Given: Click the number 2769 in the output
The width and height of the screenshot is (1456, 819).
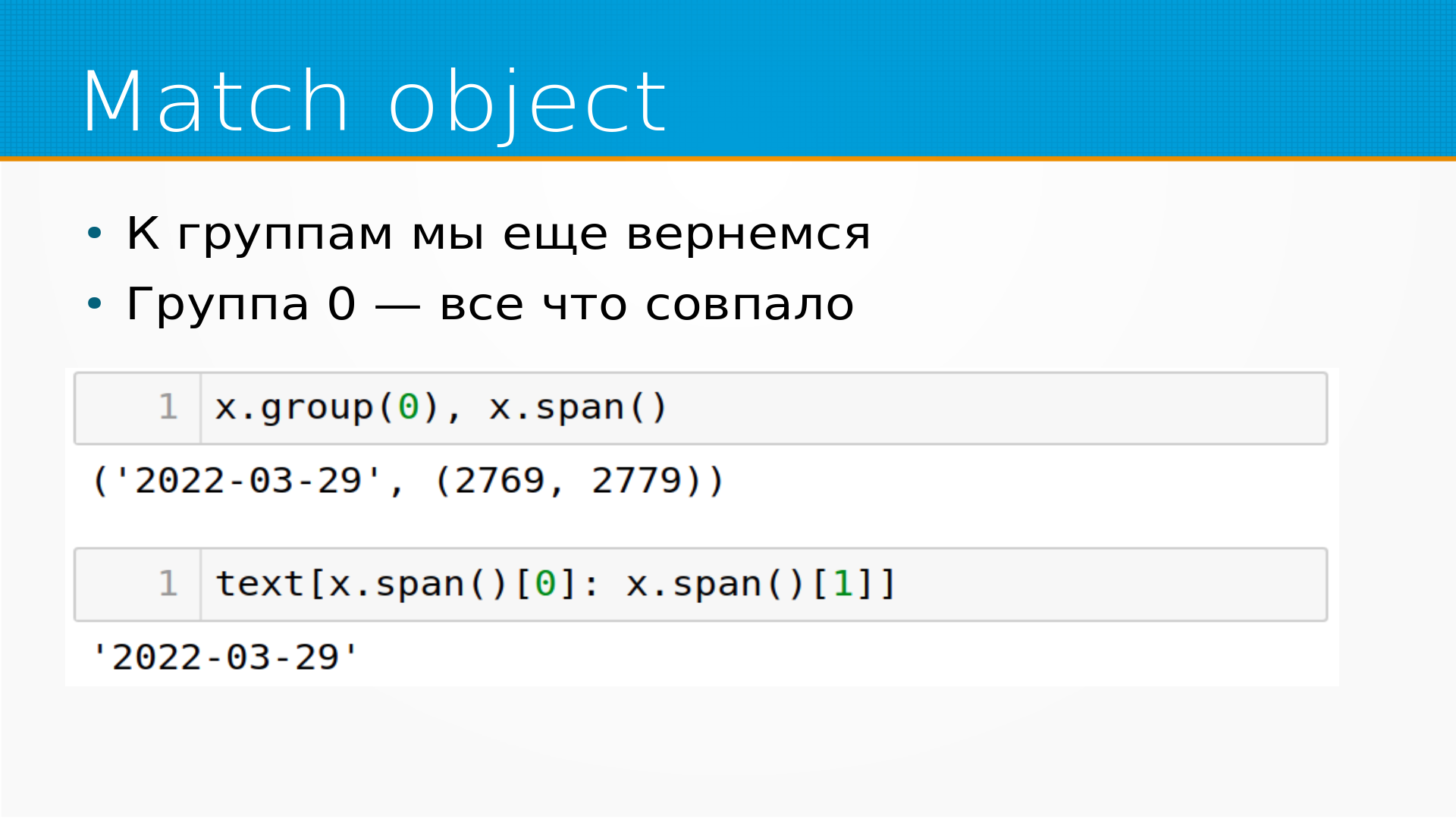Looking at the screenshot, I should point(500,481).
